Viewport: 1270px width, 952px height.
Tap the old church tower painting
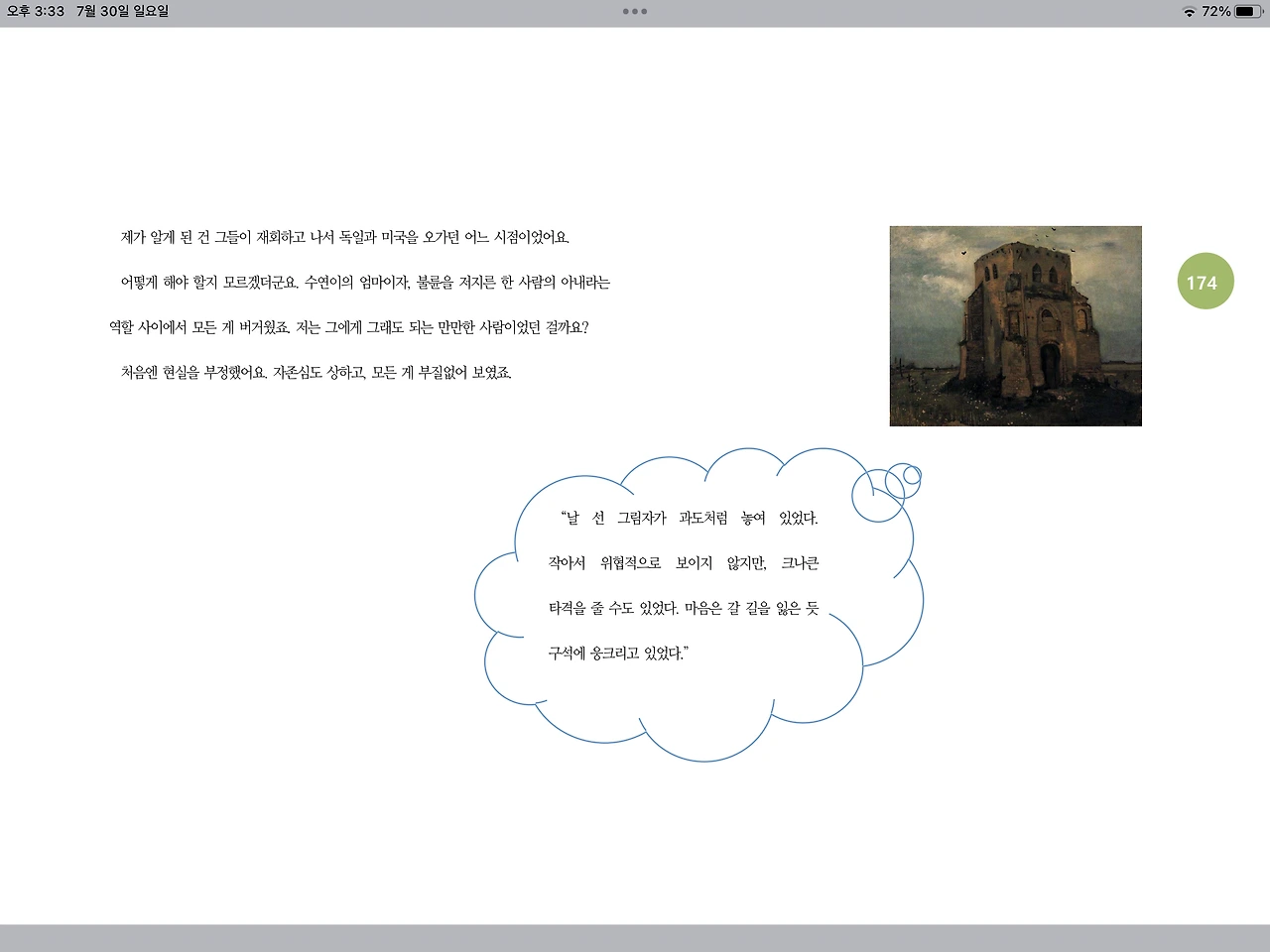1014,325
